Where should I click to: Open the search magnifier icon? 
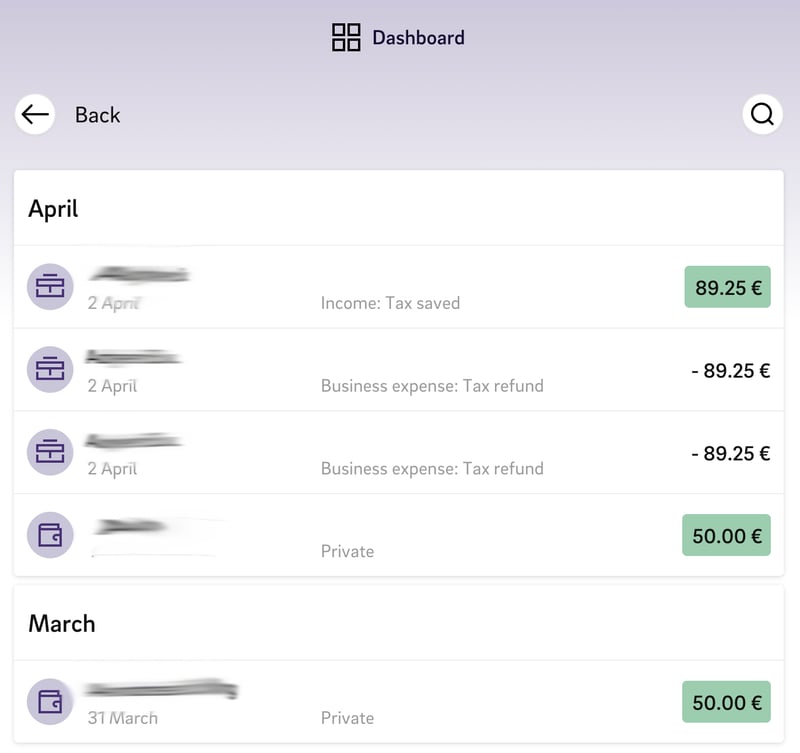(x=762, y=115)
